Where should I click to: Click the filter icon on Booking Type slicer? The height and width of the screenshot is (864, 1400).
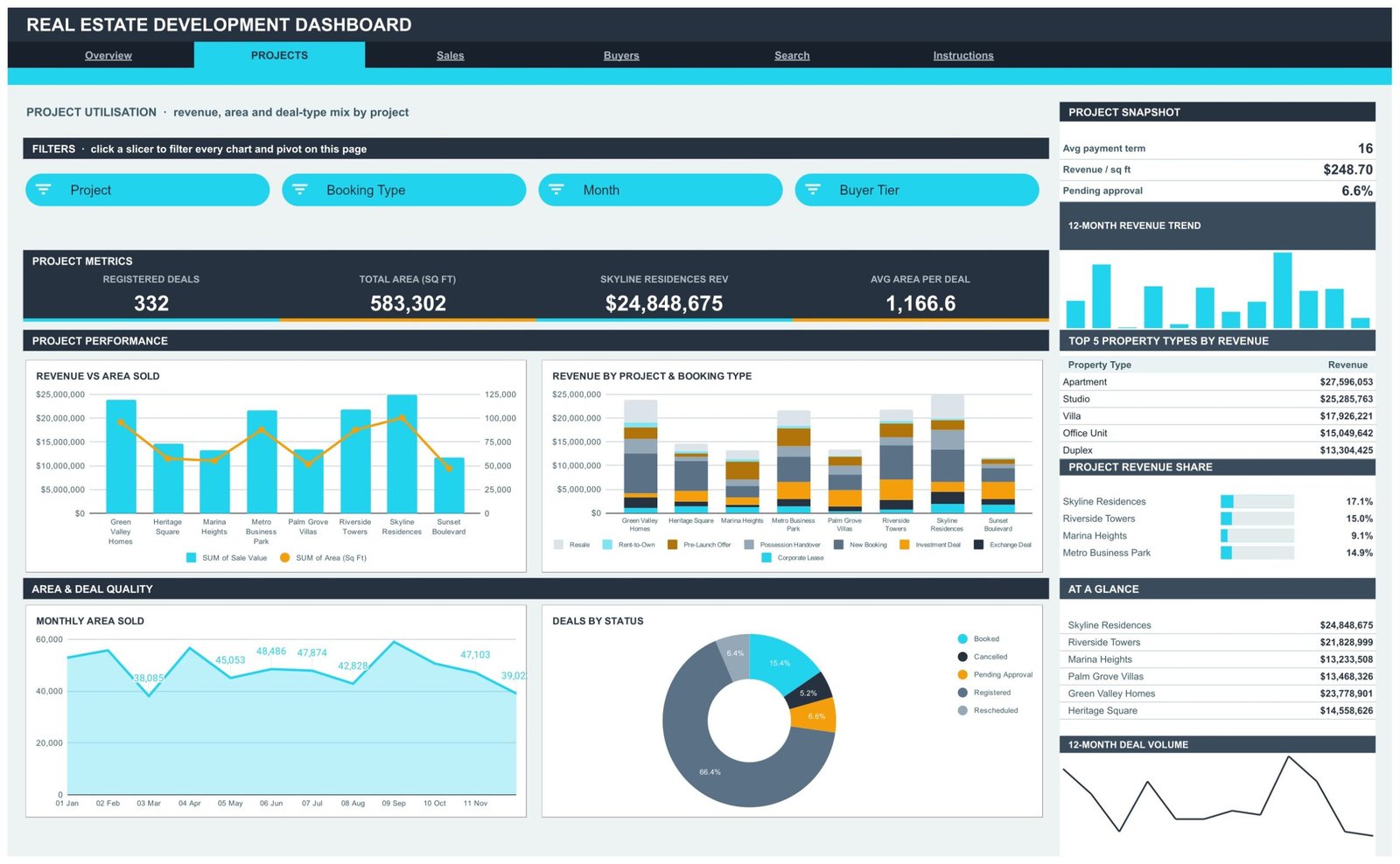300,190
